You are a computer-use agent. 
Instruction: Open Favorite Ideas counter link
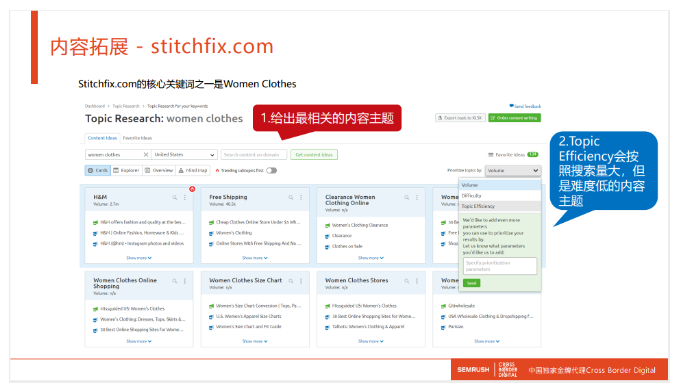[513, 154]
